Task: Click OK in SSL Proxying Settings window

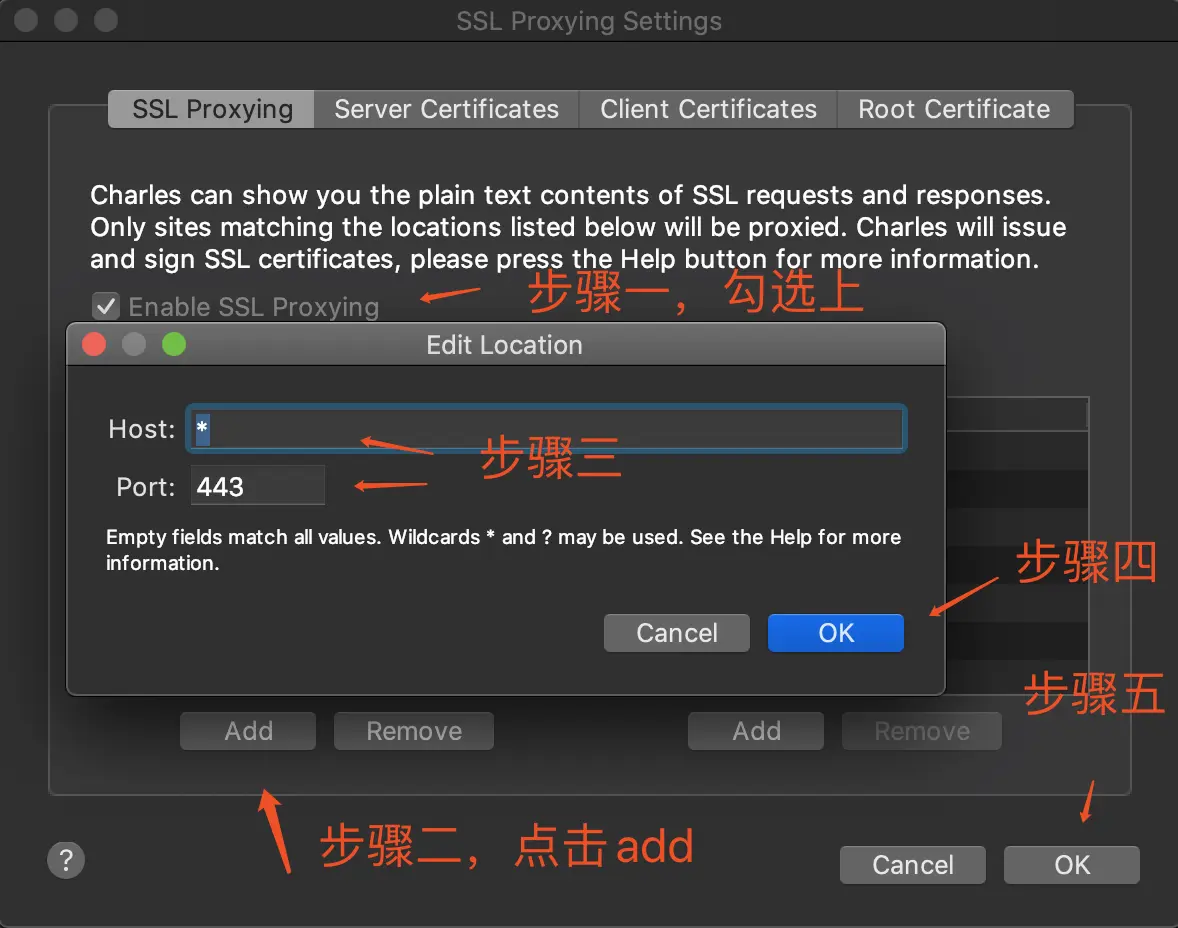Action: click(1071, 865)
